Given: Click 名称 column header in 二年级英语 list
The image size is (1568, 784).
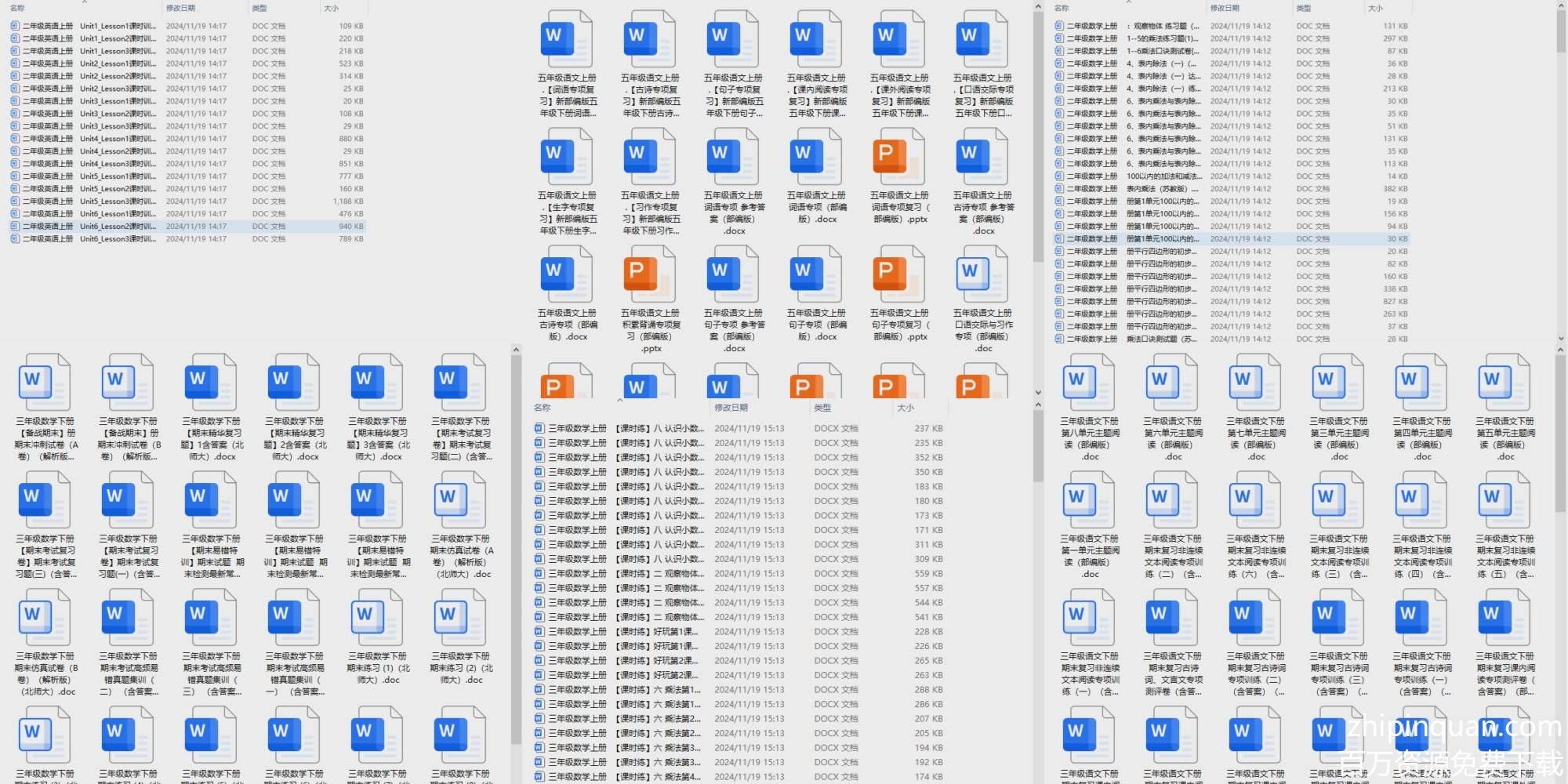Looking at the screenshot, I should click(17, 8).
